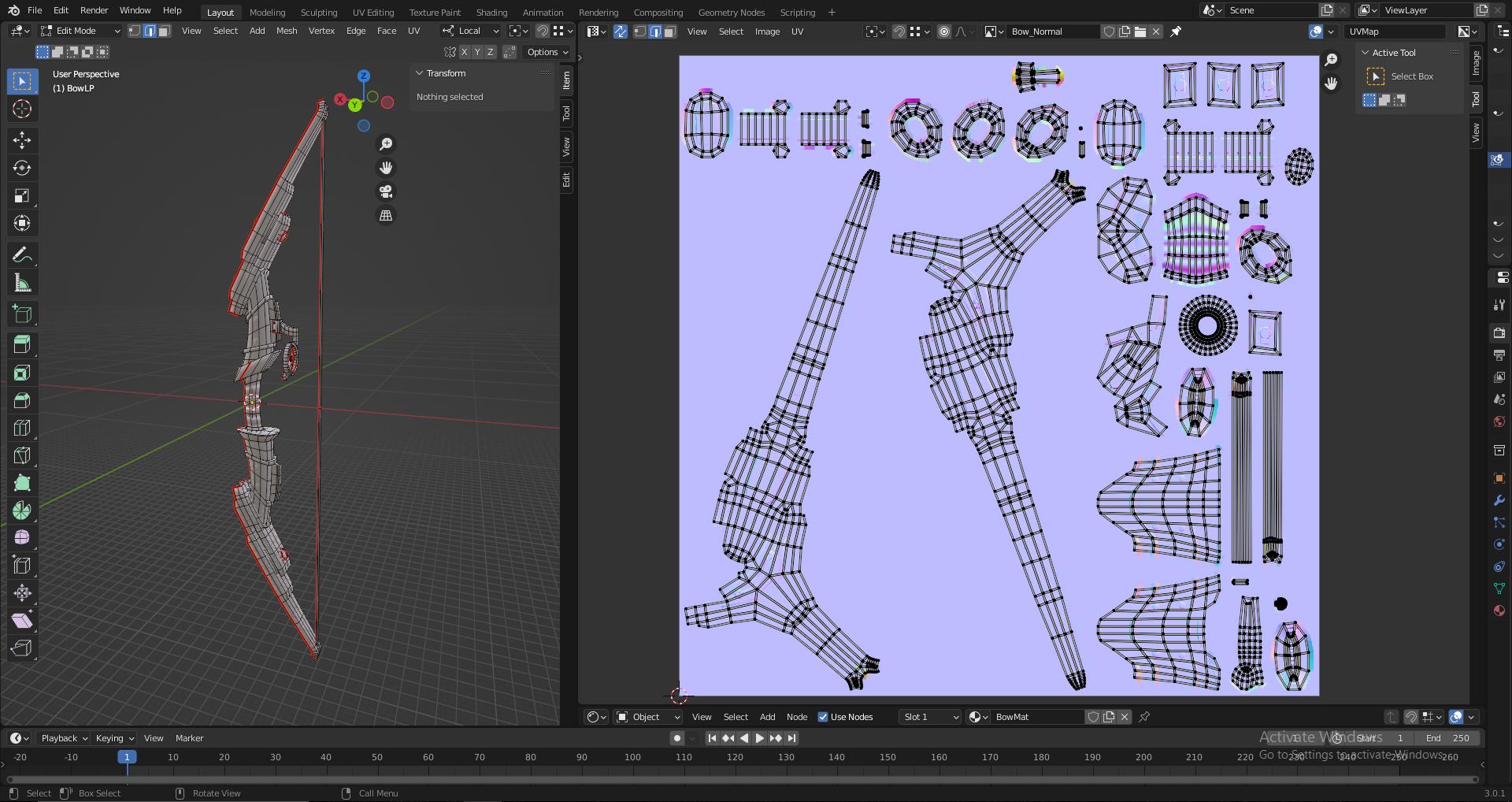This screenshot has height=802, width=1512.
Task: Open the Vertex menu in viewport header
Action: click(321, 31)
